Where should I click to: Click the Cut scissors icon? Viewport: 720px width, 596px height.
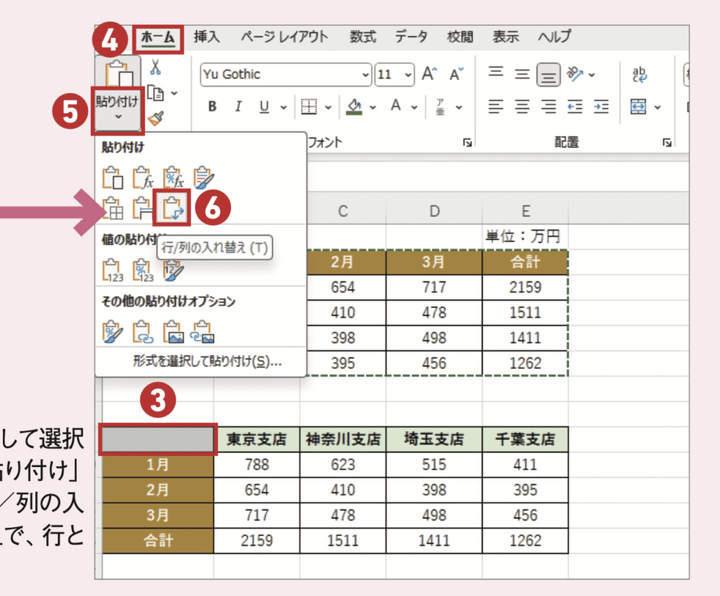[155, 67]
